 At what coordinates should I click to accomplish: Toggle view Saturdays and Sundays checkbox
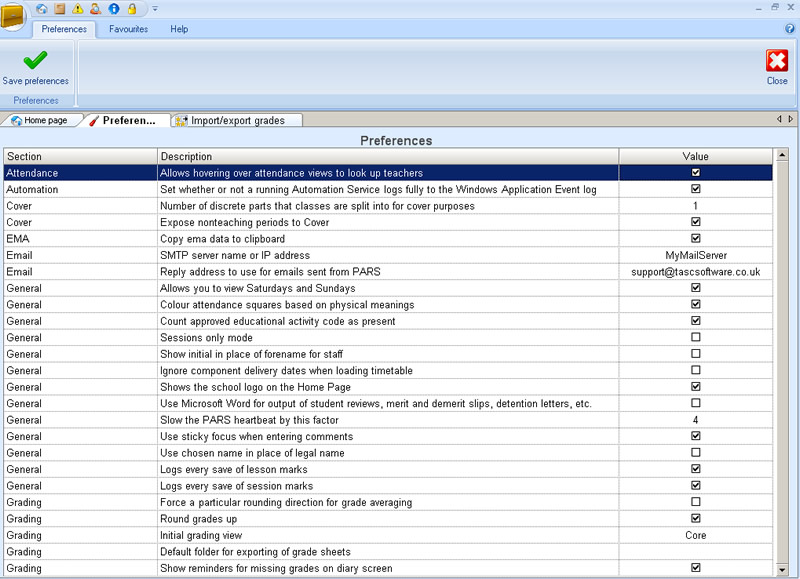tap(695, 288)
